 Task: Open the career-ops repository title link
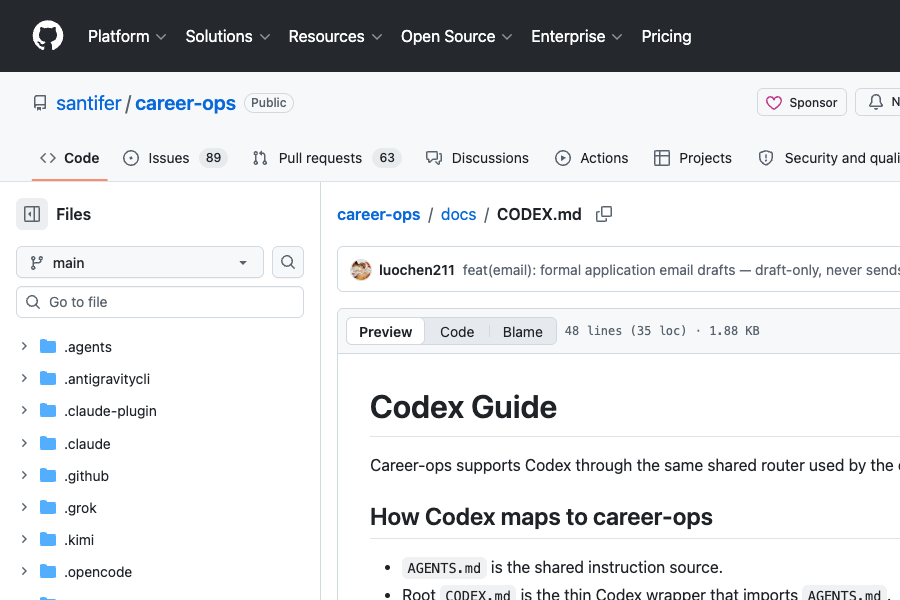[185, 103]
